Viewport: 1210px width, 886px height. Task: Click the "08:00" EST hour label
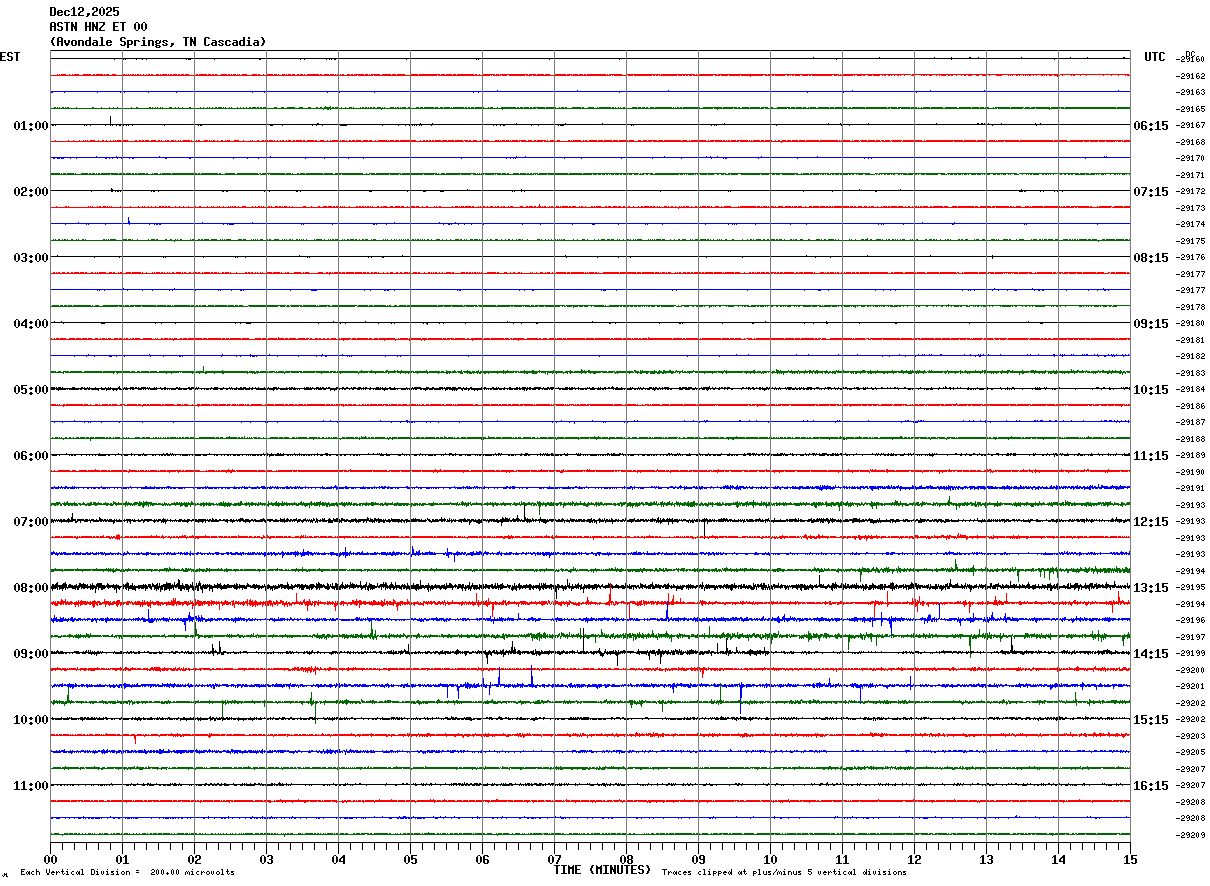click(31, 588)
